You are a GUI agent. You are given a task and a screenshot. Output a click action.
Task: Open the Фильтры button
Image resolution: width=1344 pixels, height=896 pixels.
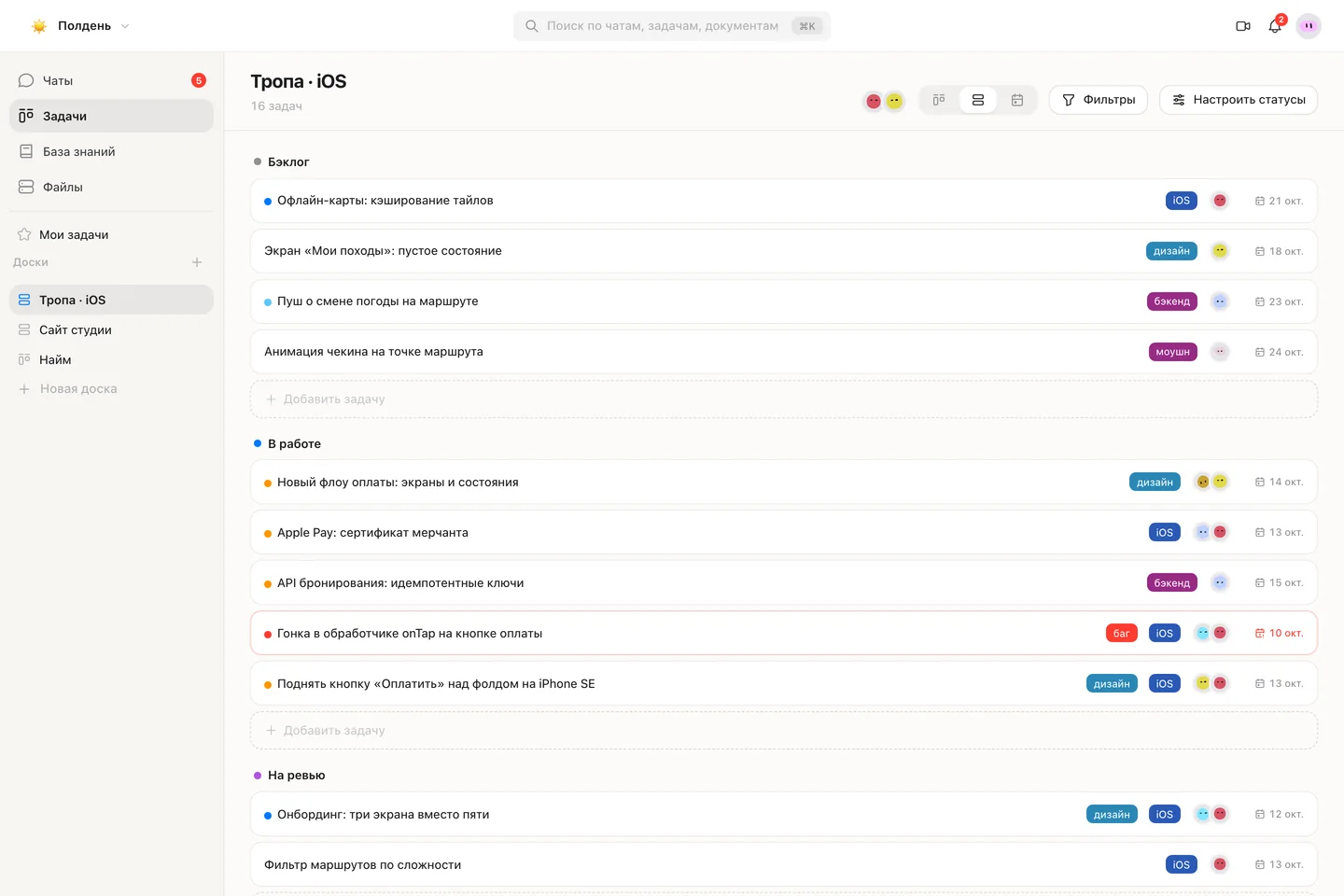[x=1099, y=100]
